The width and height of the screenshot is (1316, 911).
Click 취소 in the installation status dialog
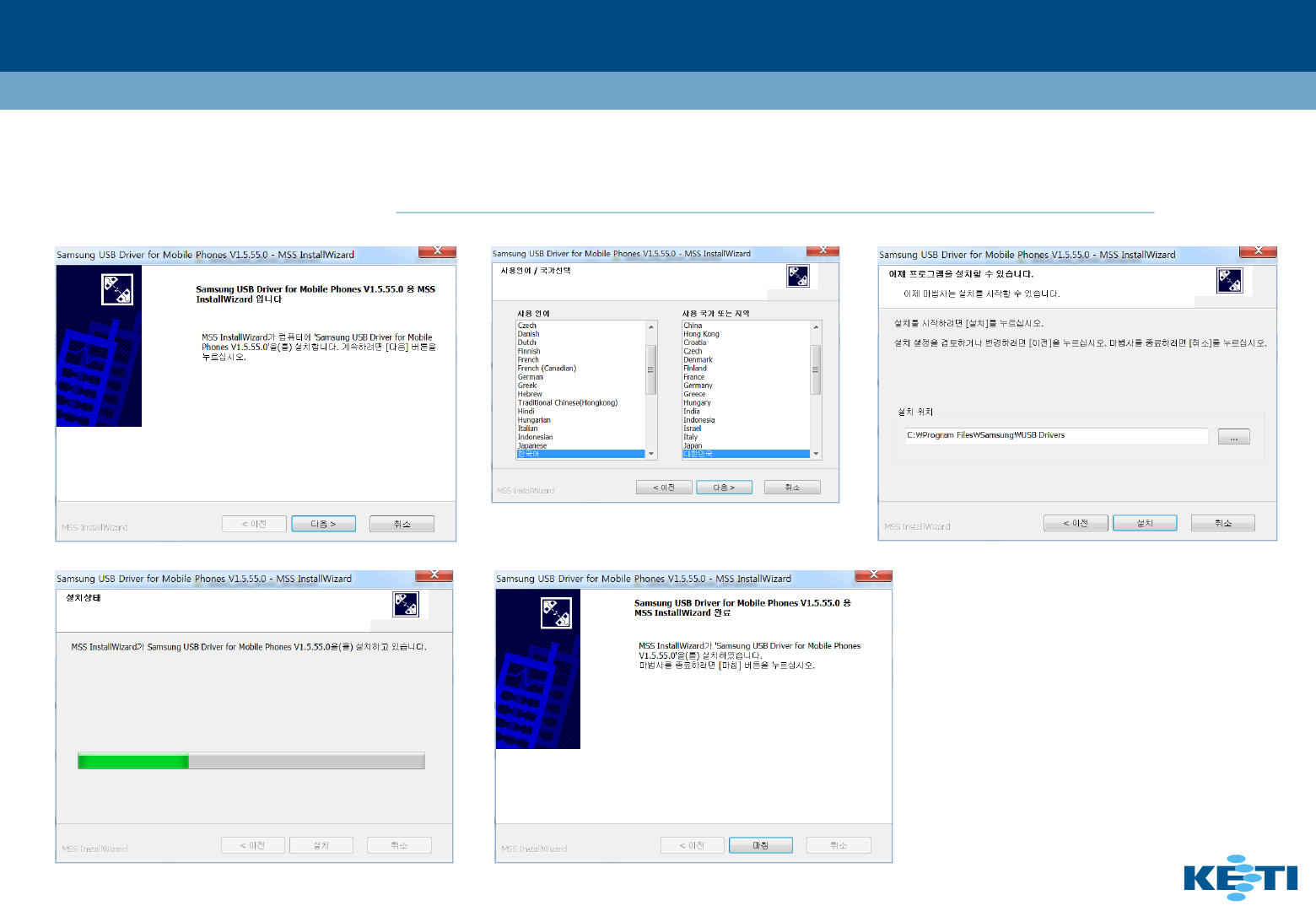click(399, 845)
